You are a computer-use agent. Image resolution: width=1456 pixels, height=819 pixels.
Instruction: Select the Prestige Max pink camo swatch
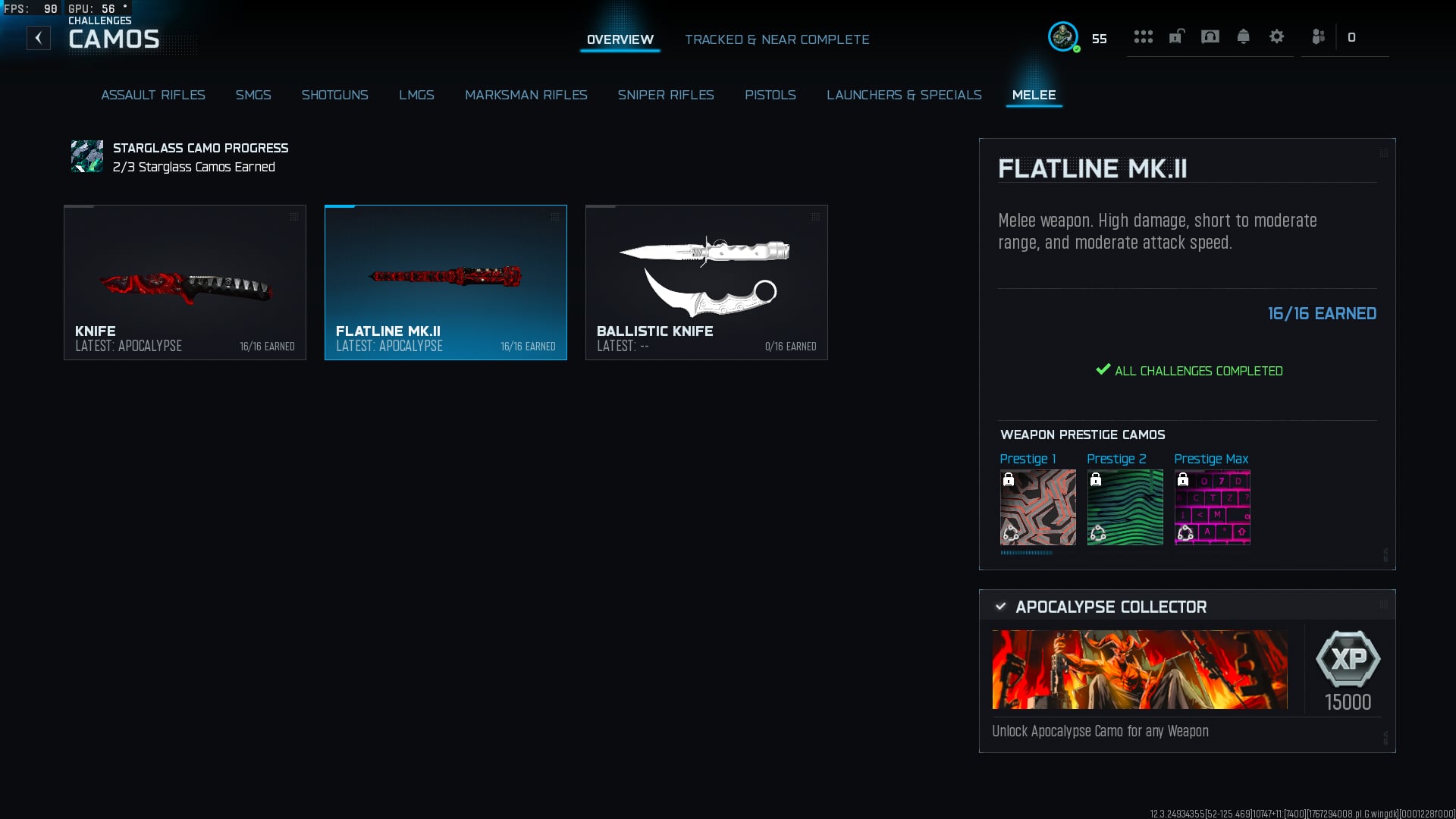(x=1212, y=507)
